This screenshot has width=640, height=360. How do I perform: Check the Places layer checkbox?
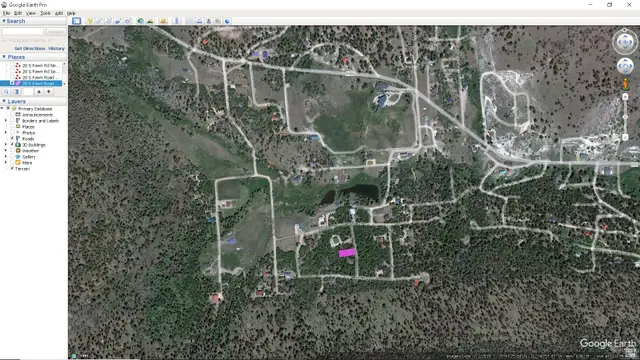(12, 127)
